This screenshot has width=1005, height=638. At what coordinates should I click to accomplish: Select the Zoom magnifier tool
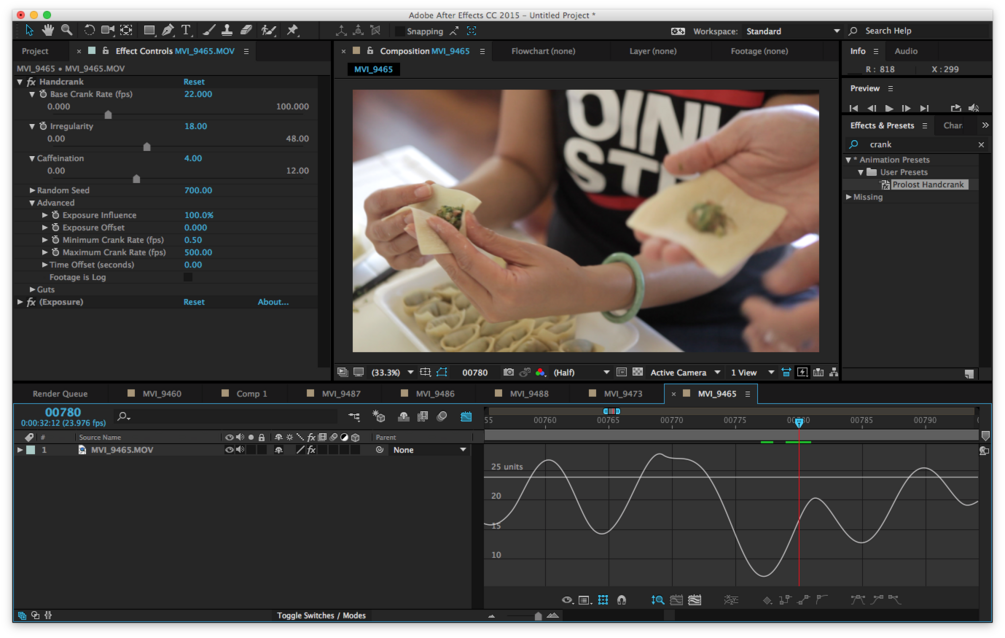click(x=67, y=30)
